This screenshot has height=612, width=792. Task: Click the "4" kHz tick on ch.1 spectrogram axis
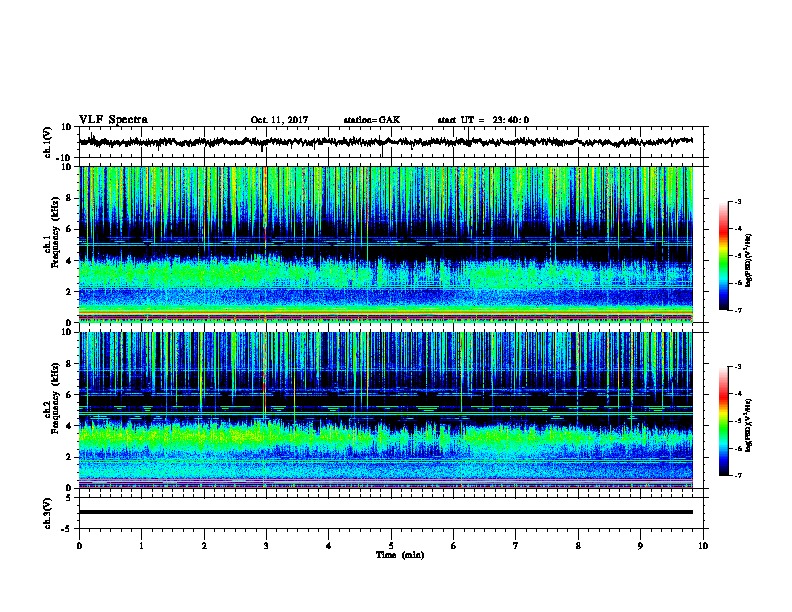point(69,261)
